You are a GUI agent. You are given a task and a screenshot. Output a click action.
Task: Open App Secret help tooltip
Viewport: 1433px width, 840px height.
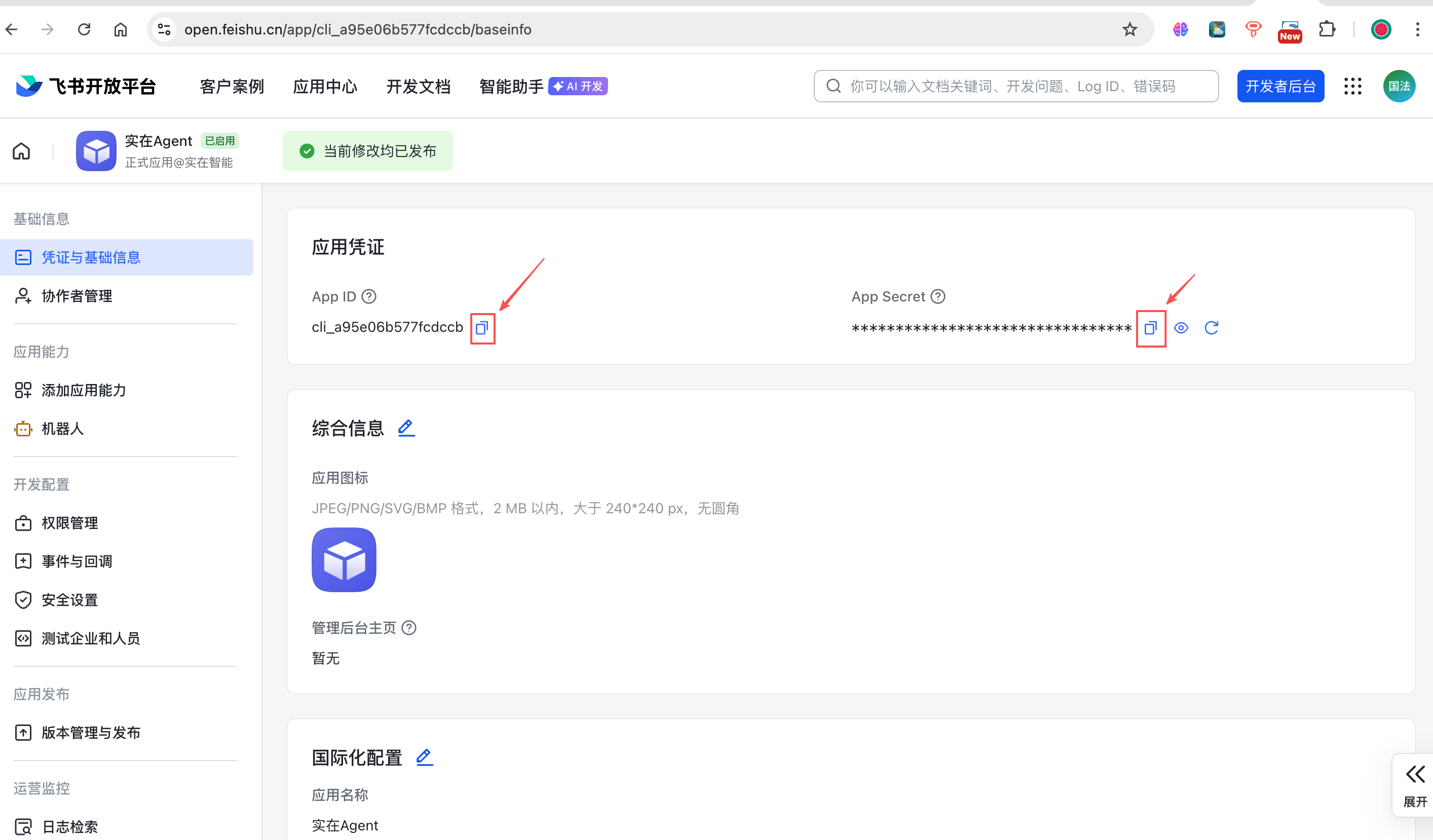[x=938, y=296]
